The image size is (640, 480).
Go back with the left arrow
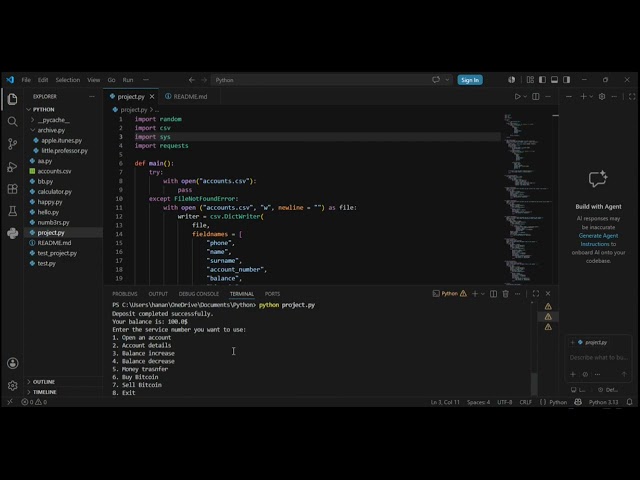pyautogui.click(x=192, y=80)
